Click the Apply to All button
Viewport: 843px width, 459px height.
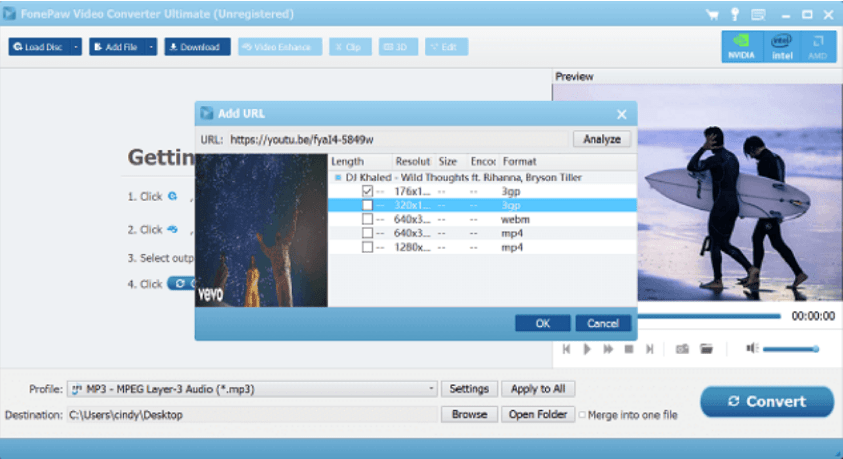(538, 389)
